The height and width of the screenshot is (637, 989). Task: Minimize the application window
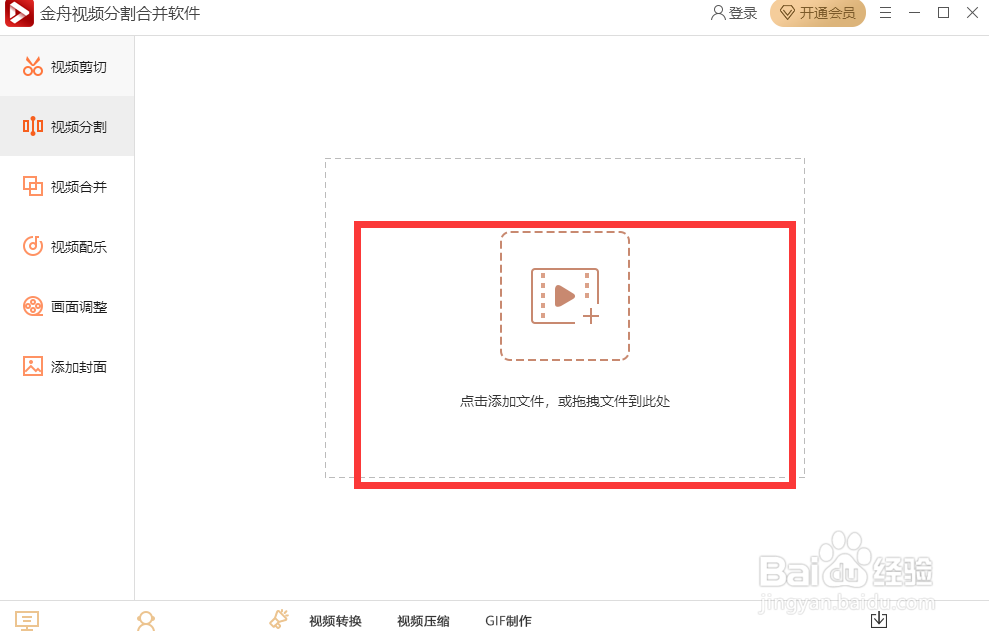[x=915, y=13]
